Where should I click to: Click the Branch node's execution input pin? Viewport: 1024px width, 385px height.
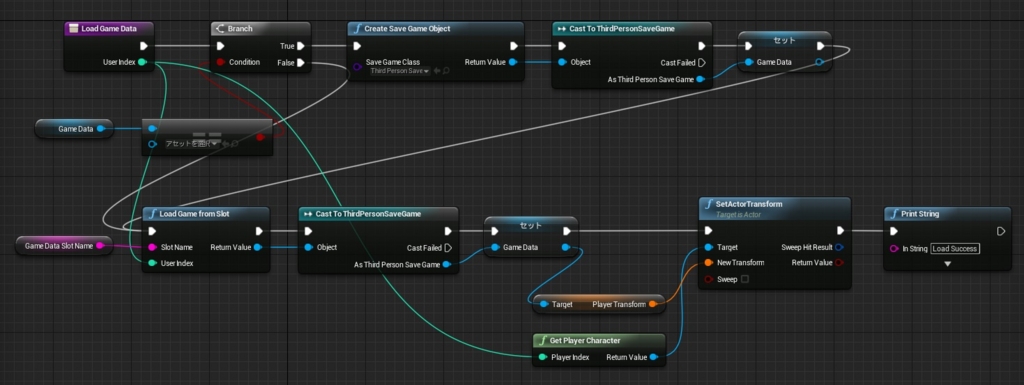pos(221,46)
